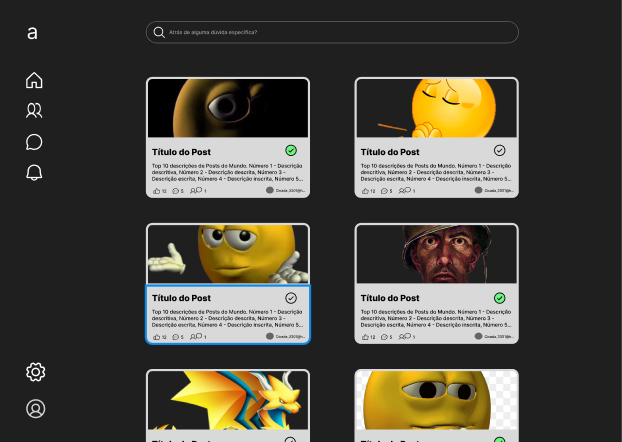Like the soldier face post

coord(365,337)
